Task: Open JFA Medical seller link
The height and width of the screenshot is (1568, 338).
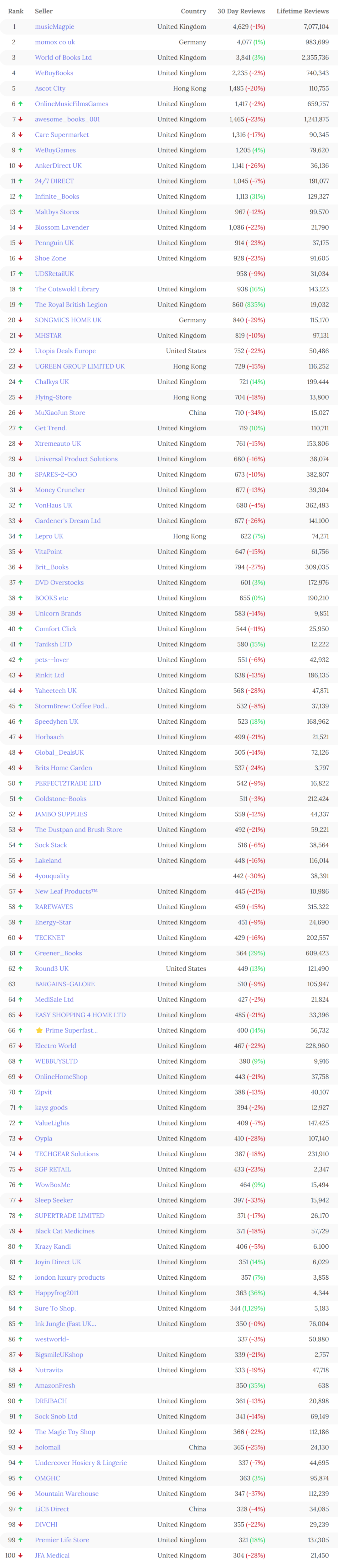Action: pyautogui.click(x=52, y=1555)
